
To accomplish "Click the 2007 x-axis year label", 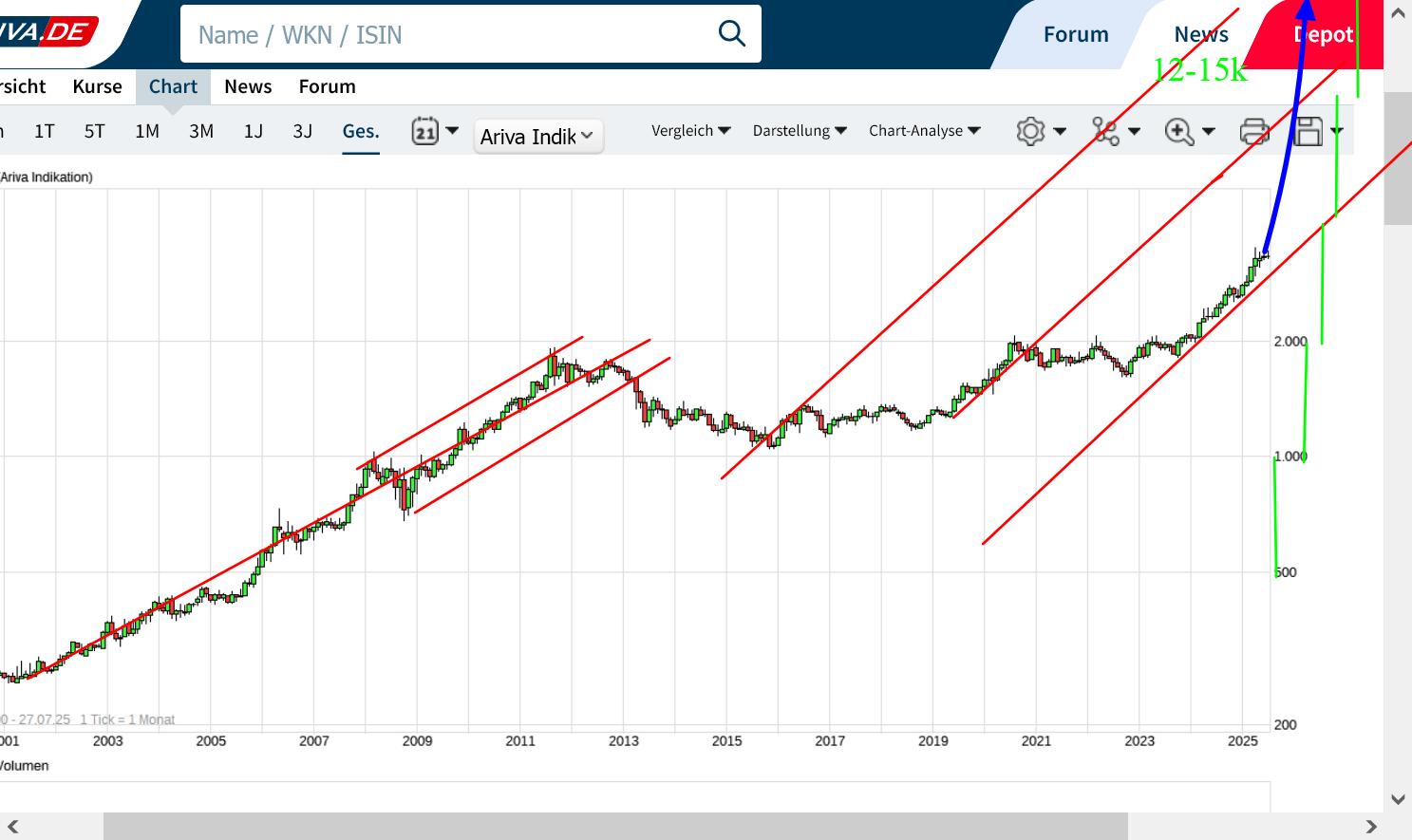I will pyautogui.click(x=314, y=741).
